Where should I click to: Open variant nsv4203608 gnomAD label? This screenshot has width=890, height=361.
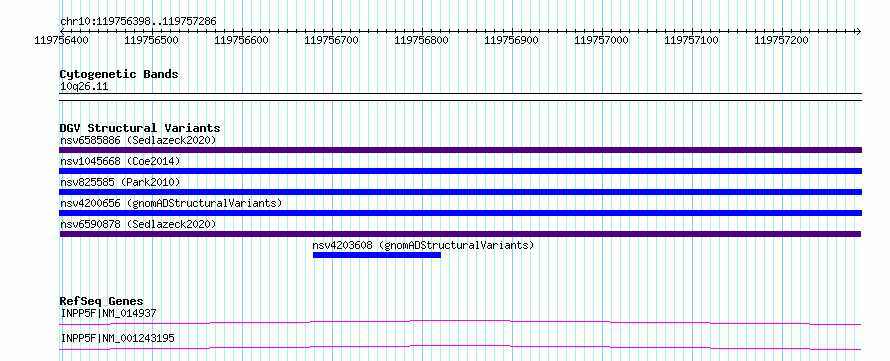pos(423,245)
